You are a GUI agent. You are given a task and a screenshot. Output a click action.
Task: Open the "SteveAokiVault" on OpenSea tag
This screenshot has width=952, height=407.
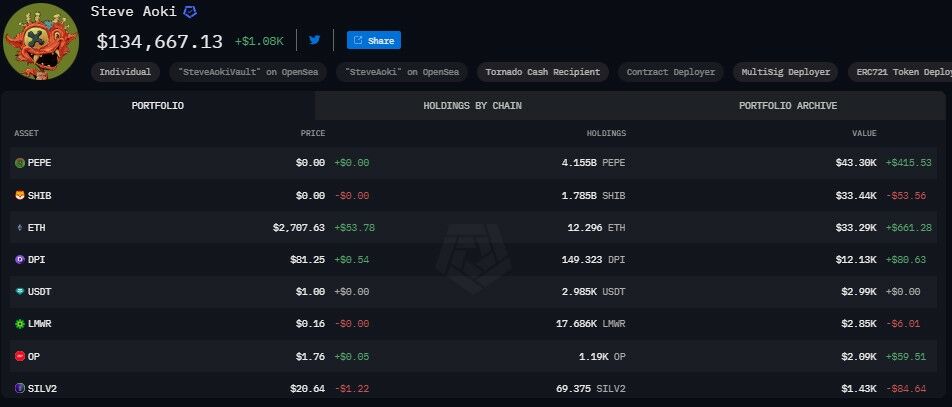(x=248, y=72)
